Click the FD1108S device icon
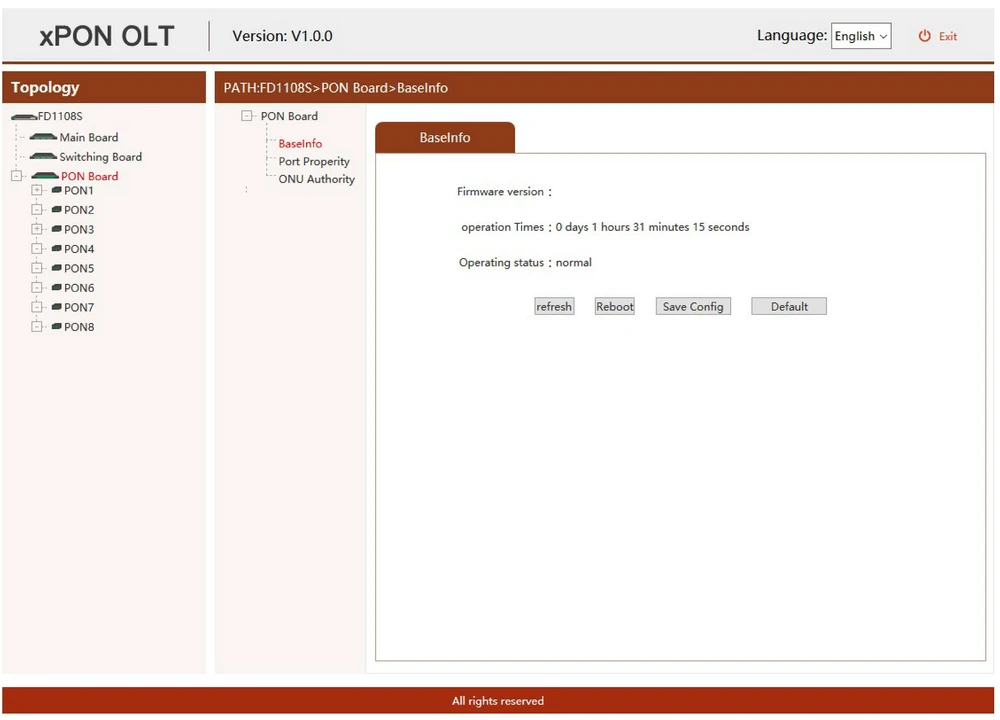The image size is (1000, 720). 24,117
